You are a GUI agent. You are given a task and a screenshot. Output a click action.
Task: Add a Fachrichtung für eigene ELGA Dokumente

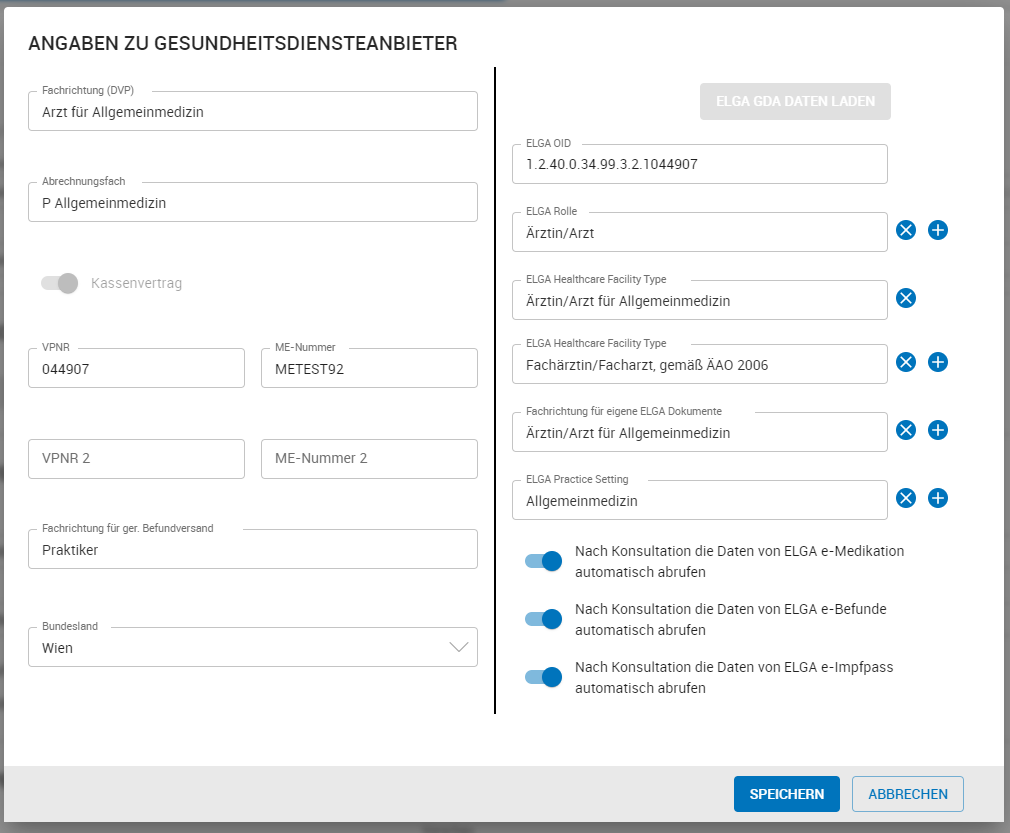click(x=938, y=430)
